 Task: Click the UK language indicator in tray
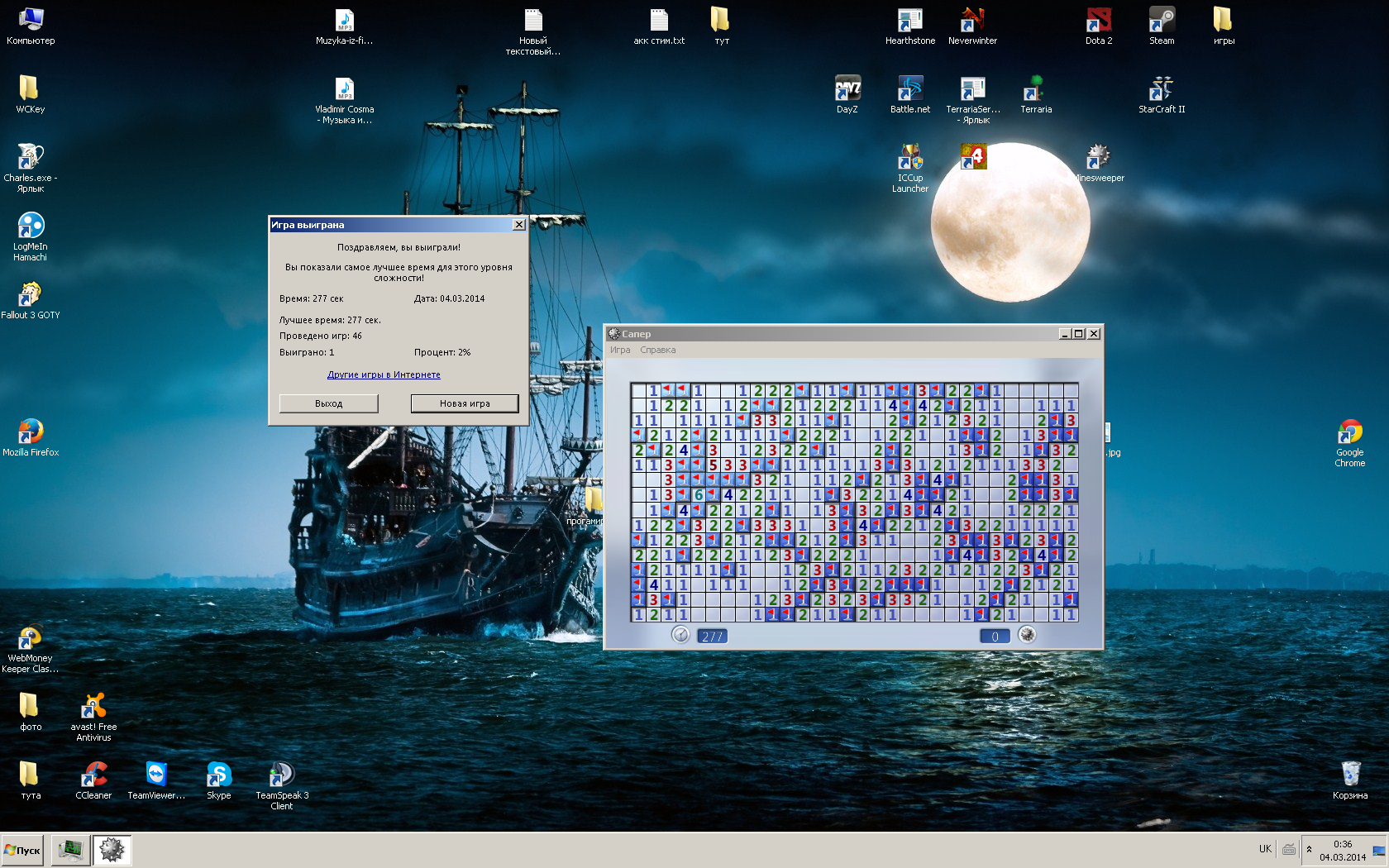pos(1265,849)
